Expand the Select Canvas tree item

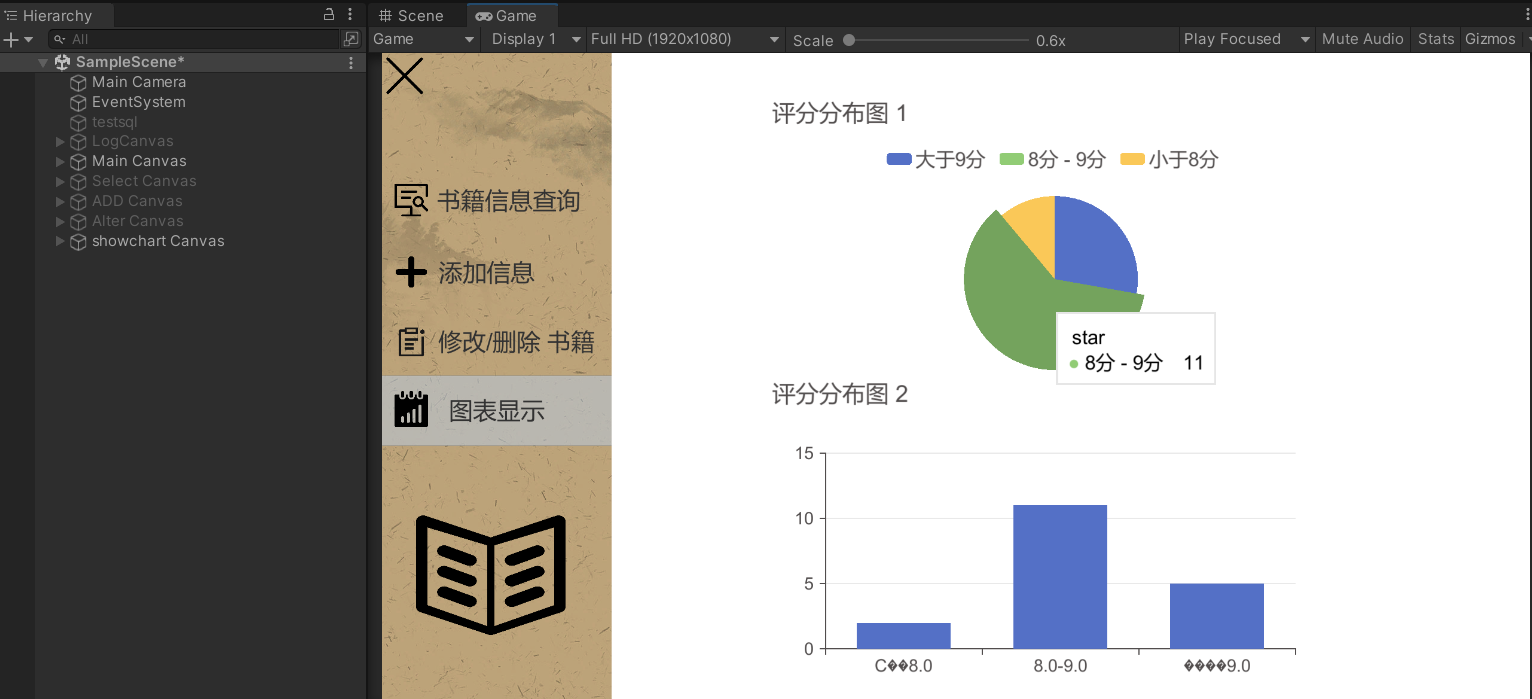point(60,181)
